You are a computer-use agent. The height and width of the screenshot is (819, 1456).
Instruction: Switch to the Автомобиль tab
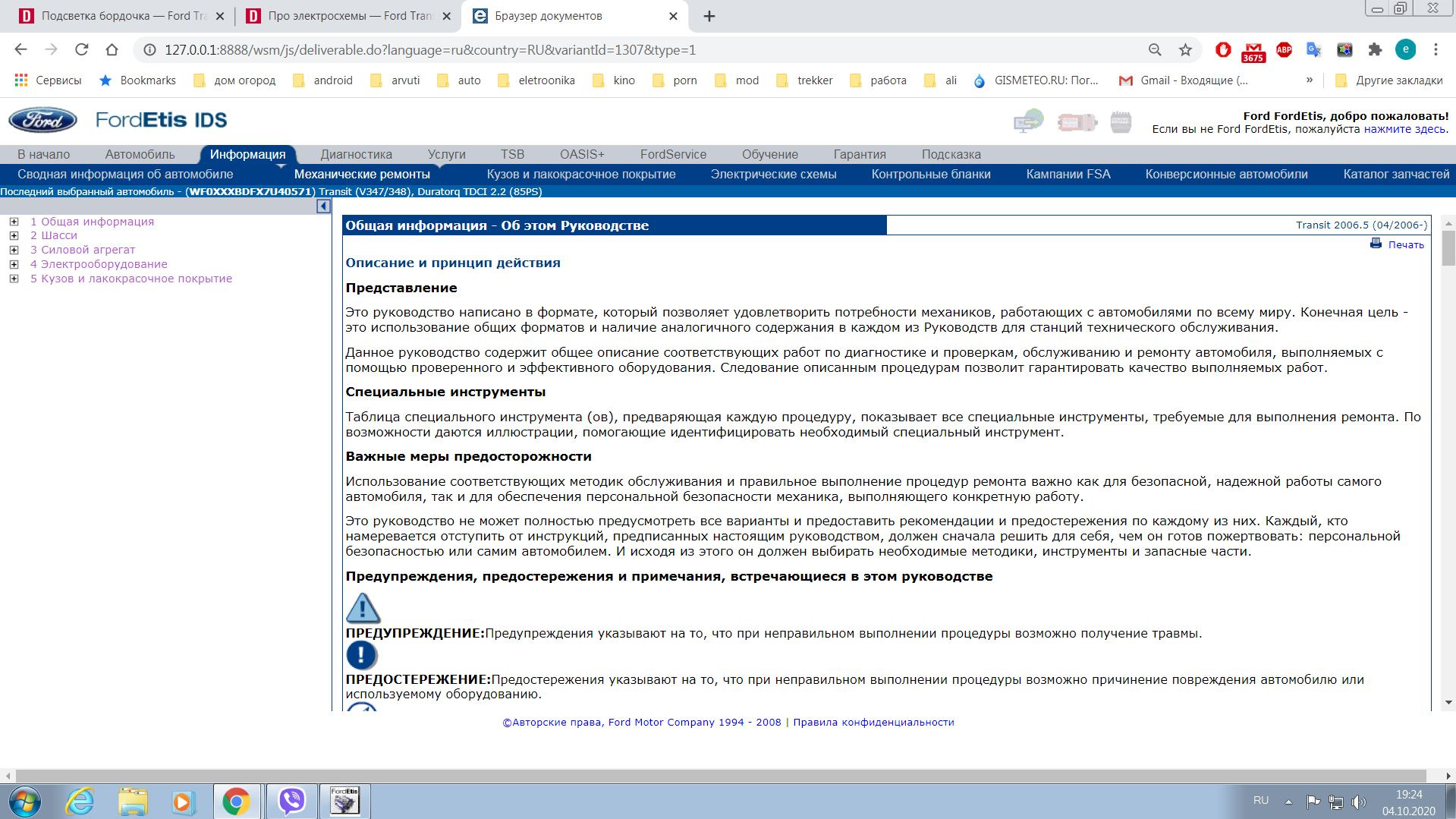pyautogui.click(x=140, y=154)
